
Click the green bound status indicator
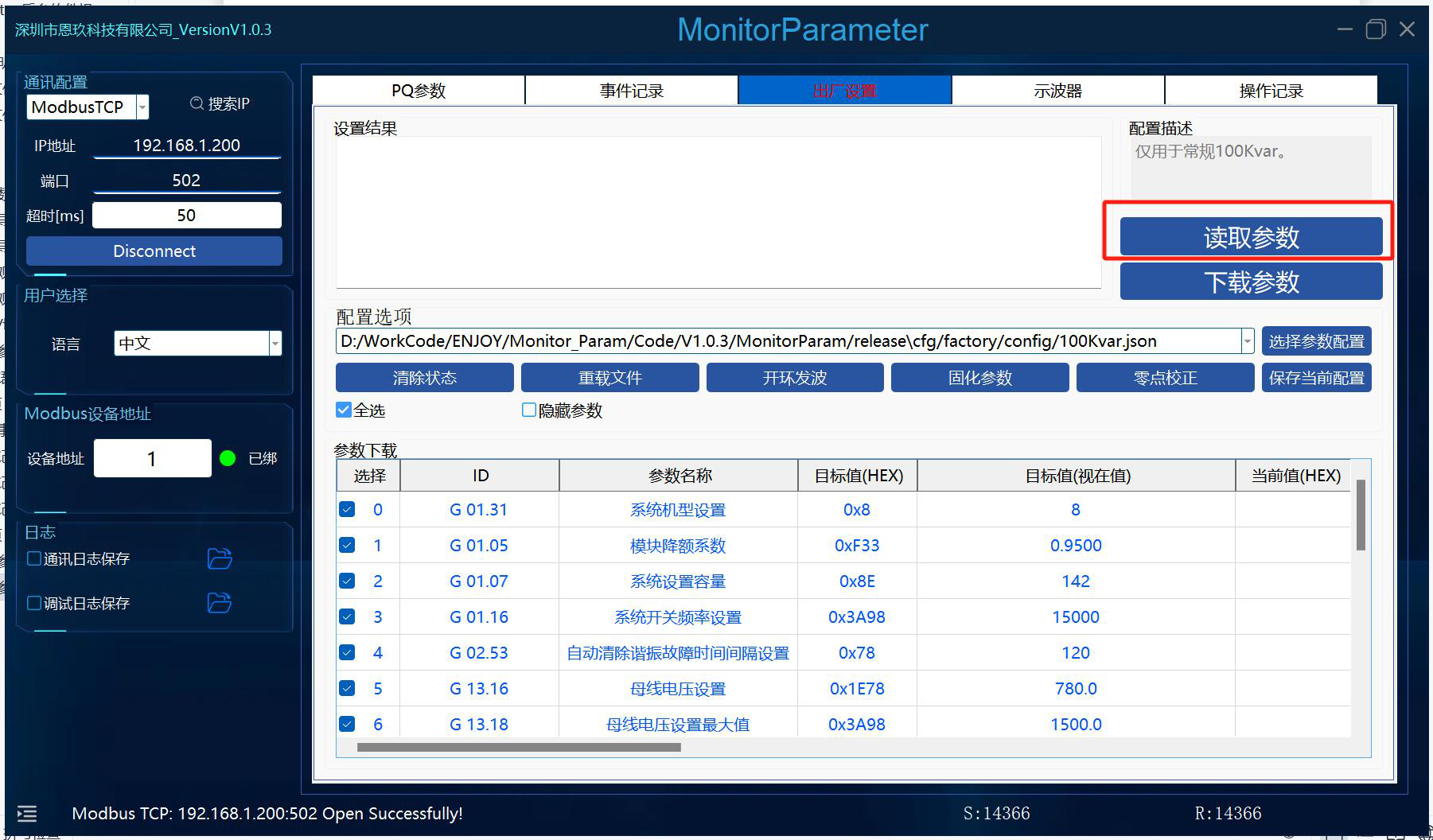pyautogui.click(x=228, y=458)
